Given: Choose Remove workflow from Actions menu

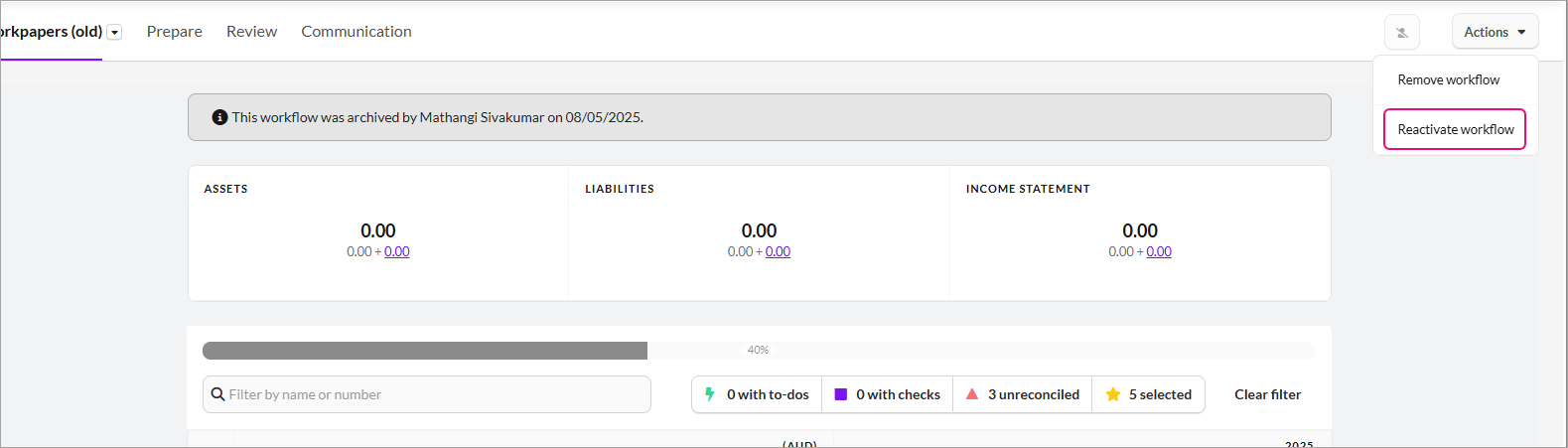Looking at the screenshot, I should point(1448,79).
